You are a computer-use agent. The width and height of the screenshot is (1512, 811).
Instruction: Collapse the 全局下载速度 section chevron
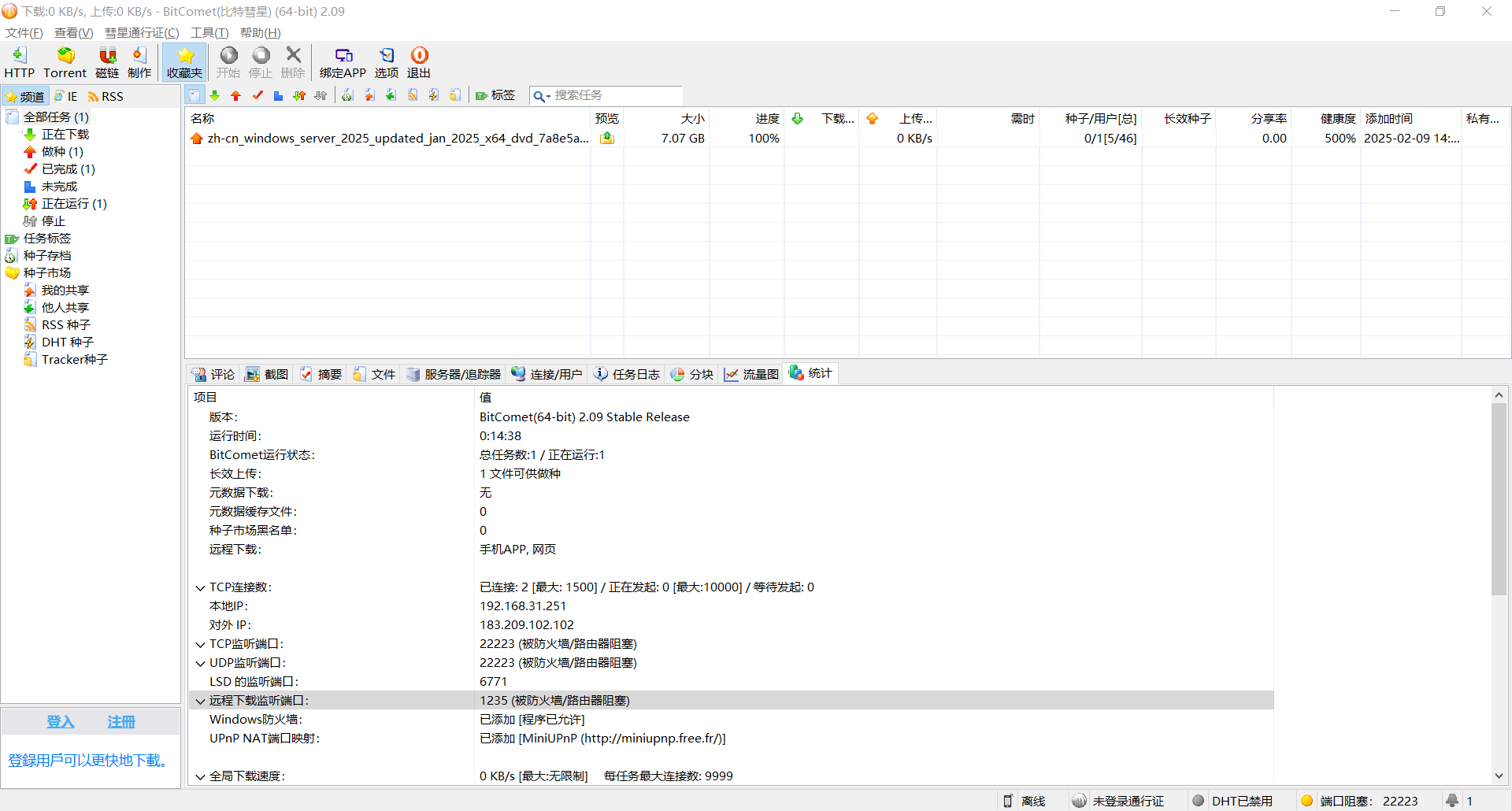[200, 776]
